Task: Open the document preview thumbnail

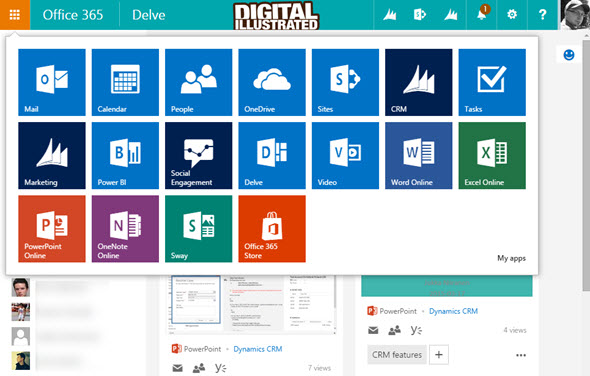Action: (251, 304)
